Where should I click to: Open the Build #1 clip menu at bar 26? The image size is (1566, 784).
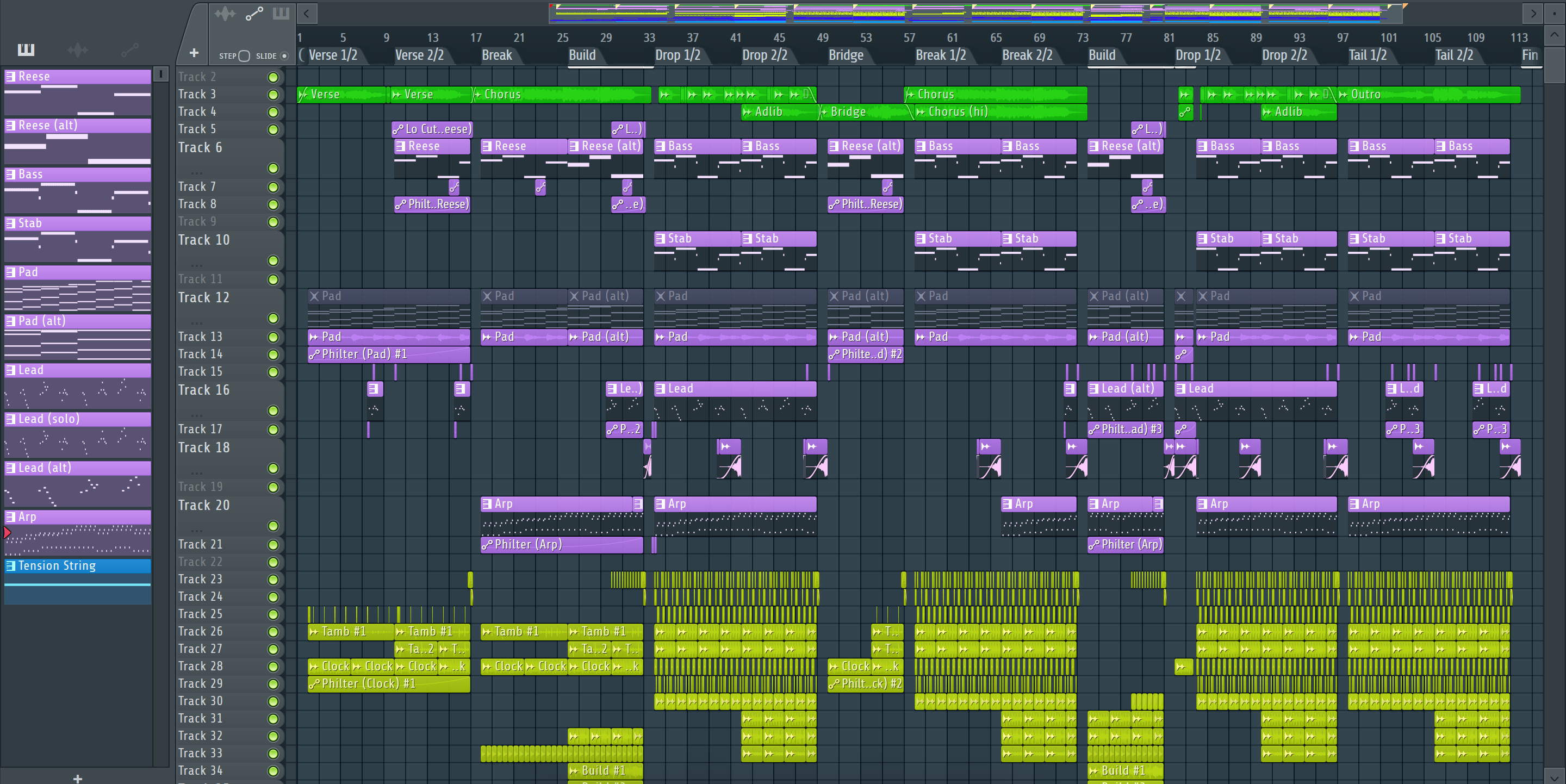click(573, 771)
